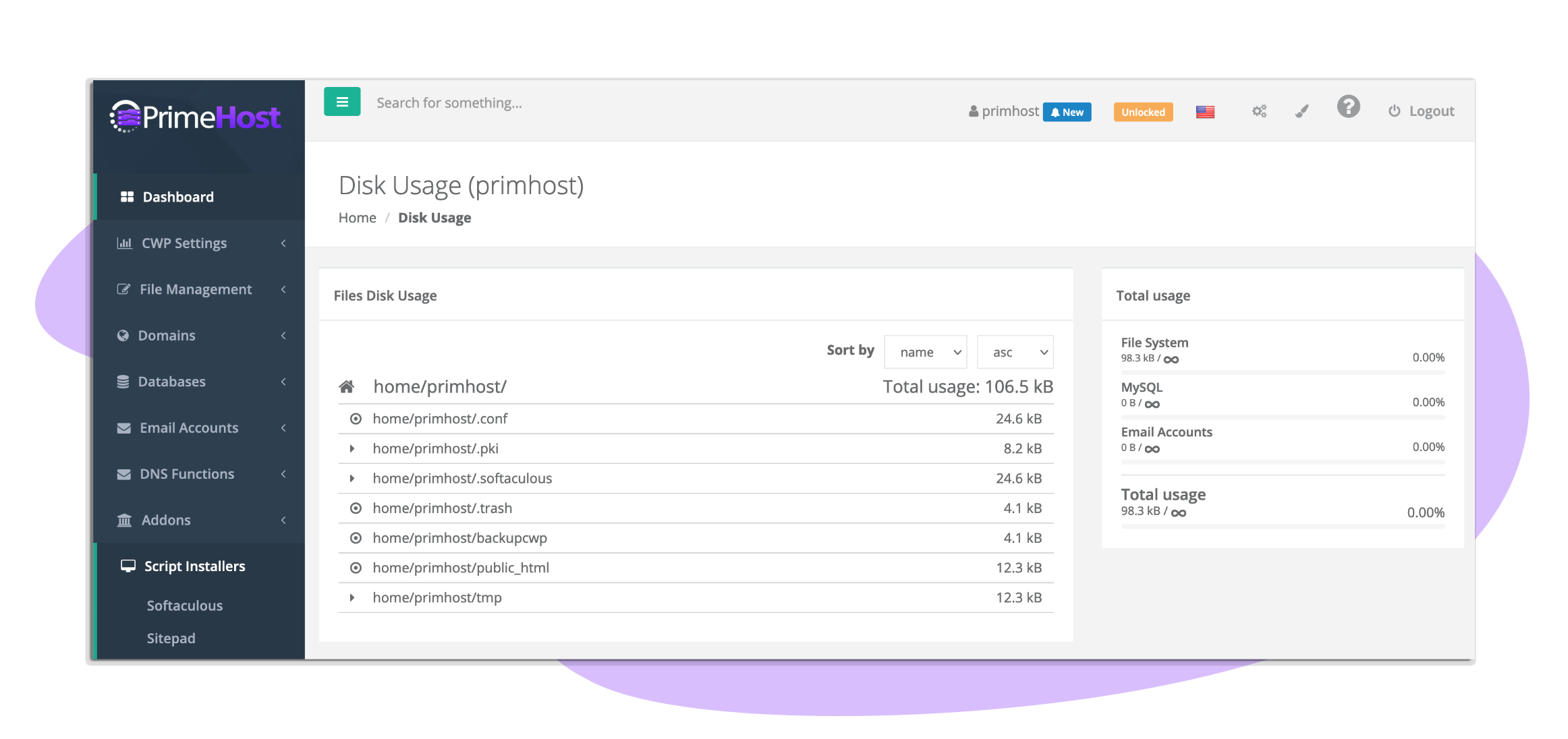Select the circle marker for home/primhost/.trash

pyautogui.click(x=356, y=508)
